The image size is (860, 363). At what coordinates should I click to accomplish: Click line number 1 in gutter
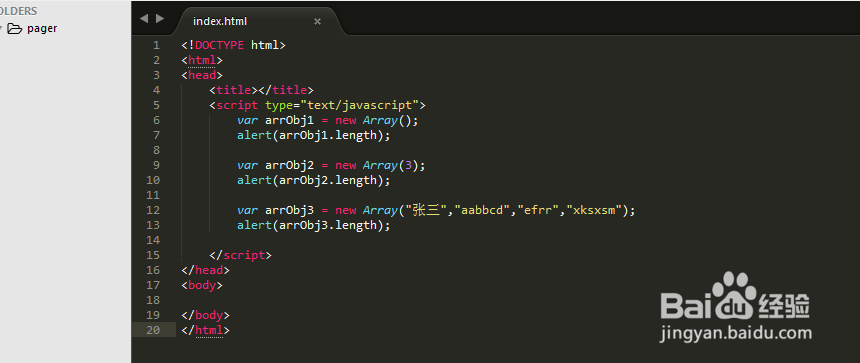156,45
